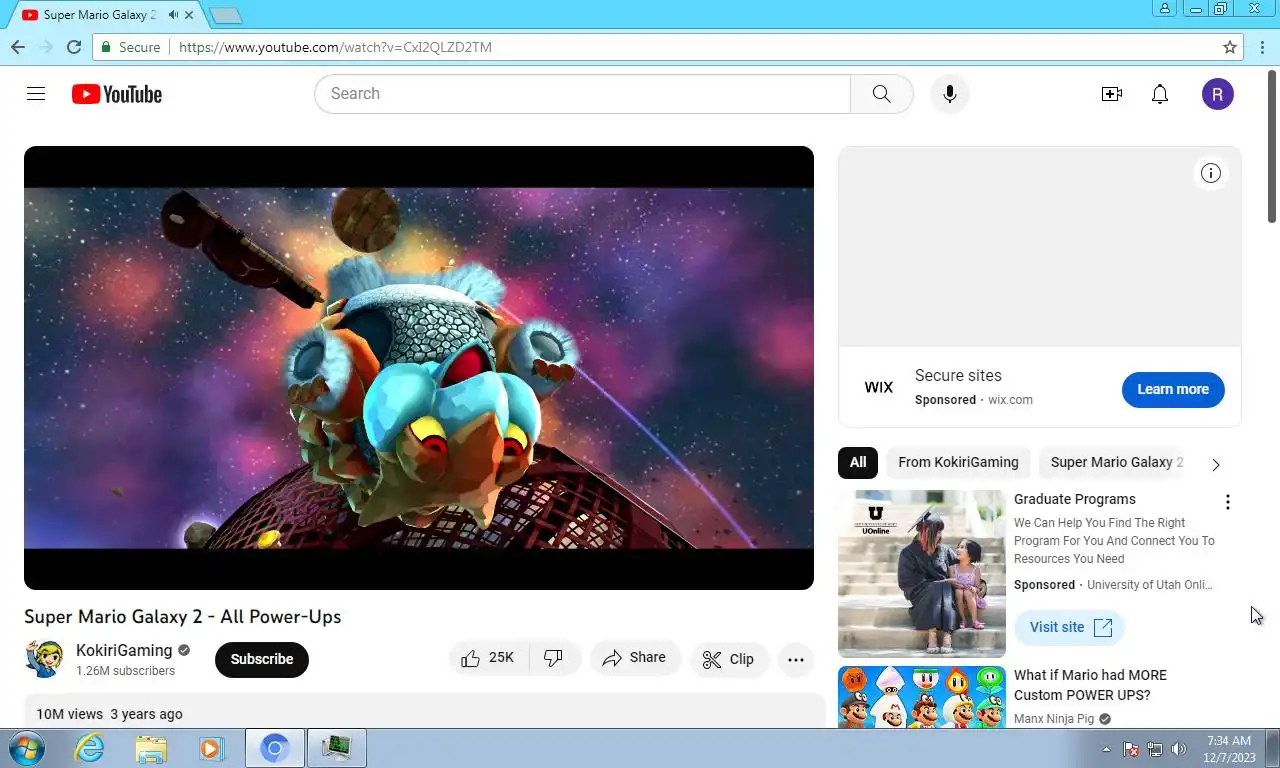Image resolution: width=1280 pixels, height=768 pixels.
Task: Open What if Mario video thumbnail
Action: tap(922, 697)
